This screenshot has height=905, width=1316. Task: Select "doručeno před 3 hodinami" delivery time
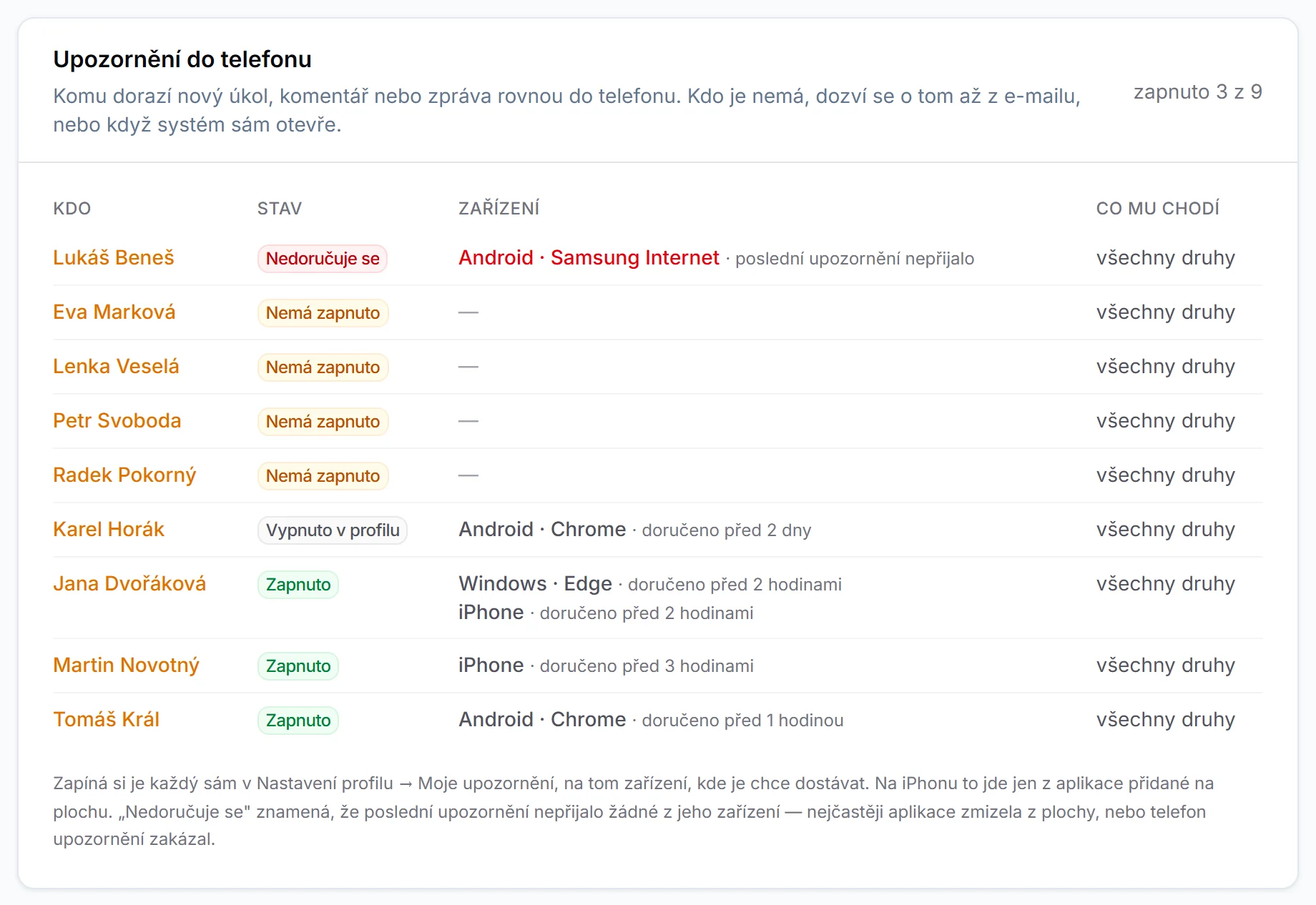647,666
